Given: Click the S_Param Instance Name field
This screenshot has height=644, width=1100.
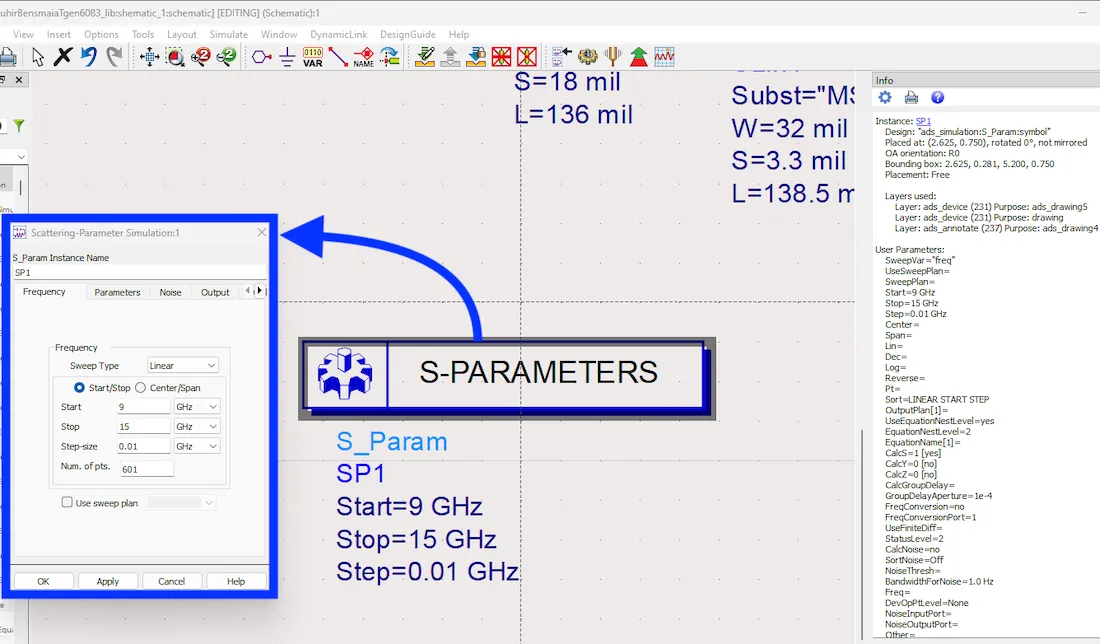Looking at the screenshot, I should [x=139, y=272].
